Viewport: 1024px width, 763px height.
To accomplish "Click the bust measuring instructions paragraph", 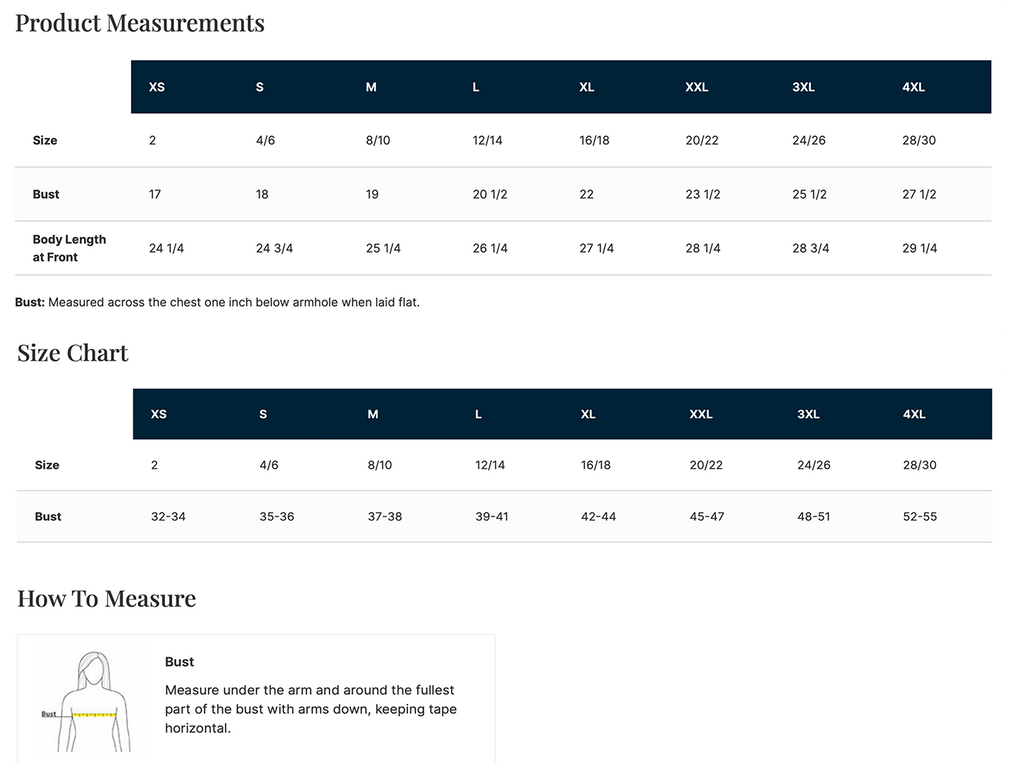I will [x=311, y=709].
